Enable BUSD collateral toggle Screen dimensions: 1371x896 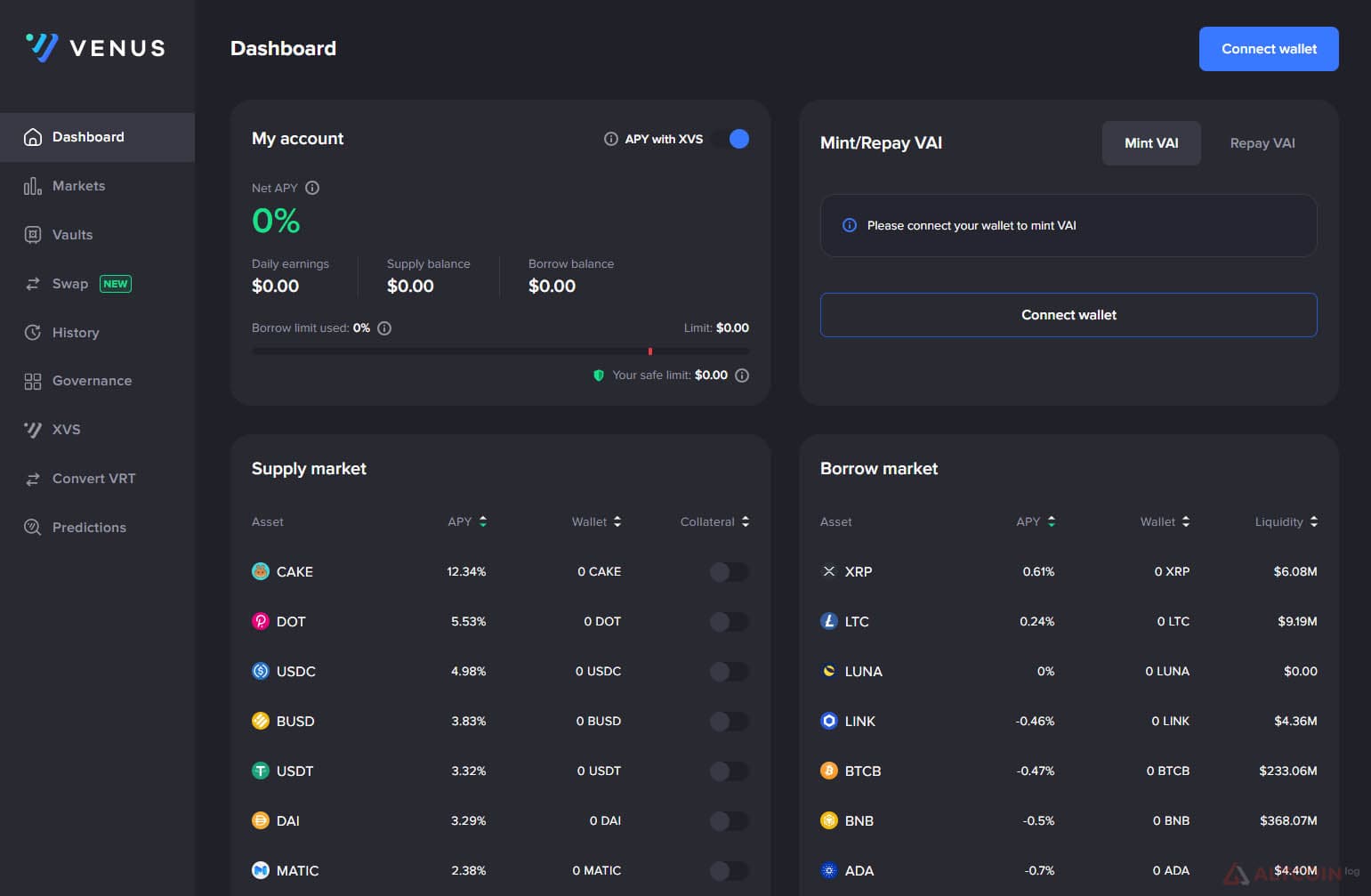730,722
